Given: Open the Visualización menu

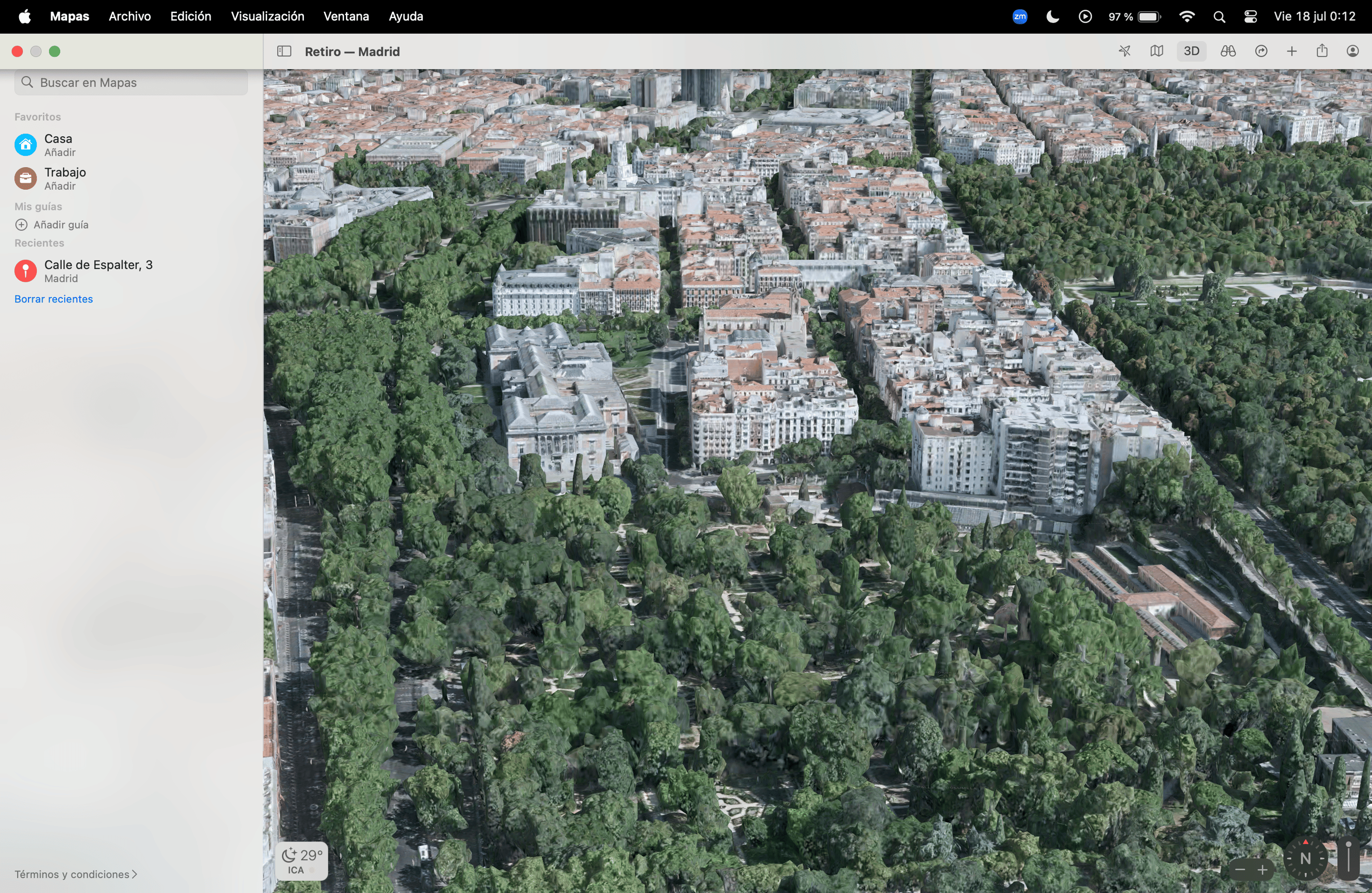Looking at the screenshot, I should pos(268,16).
